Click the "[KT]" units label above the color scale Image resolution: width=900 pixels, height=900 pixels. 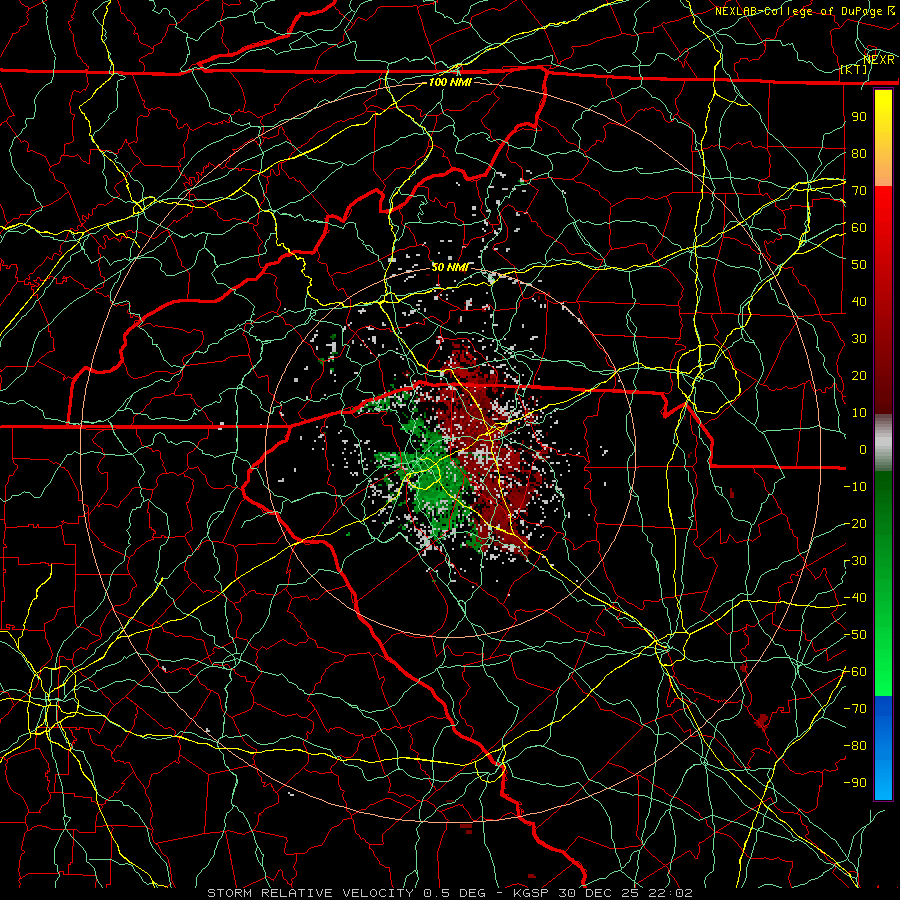[854, 69]
